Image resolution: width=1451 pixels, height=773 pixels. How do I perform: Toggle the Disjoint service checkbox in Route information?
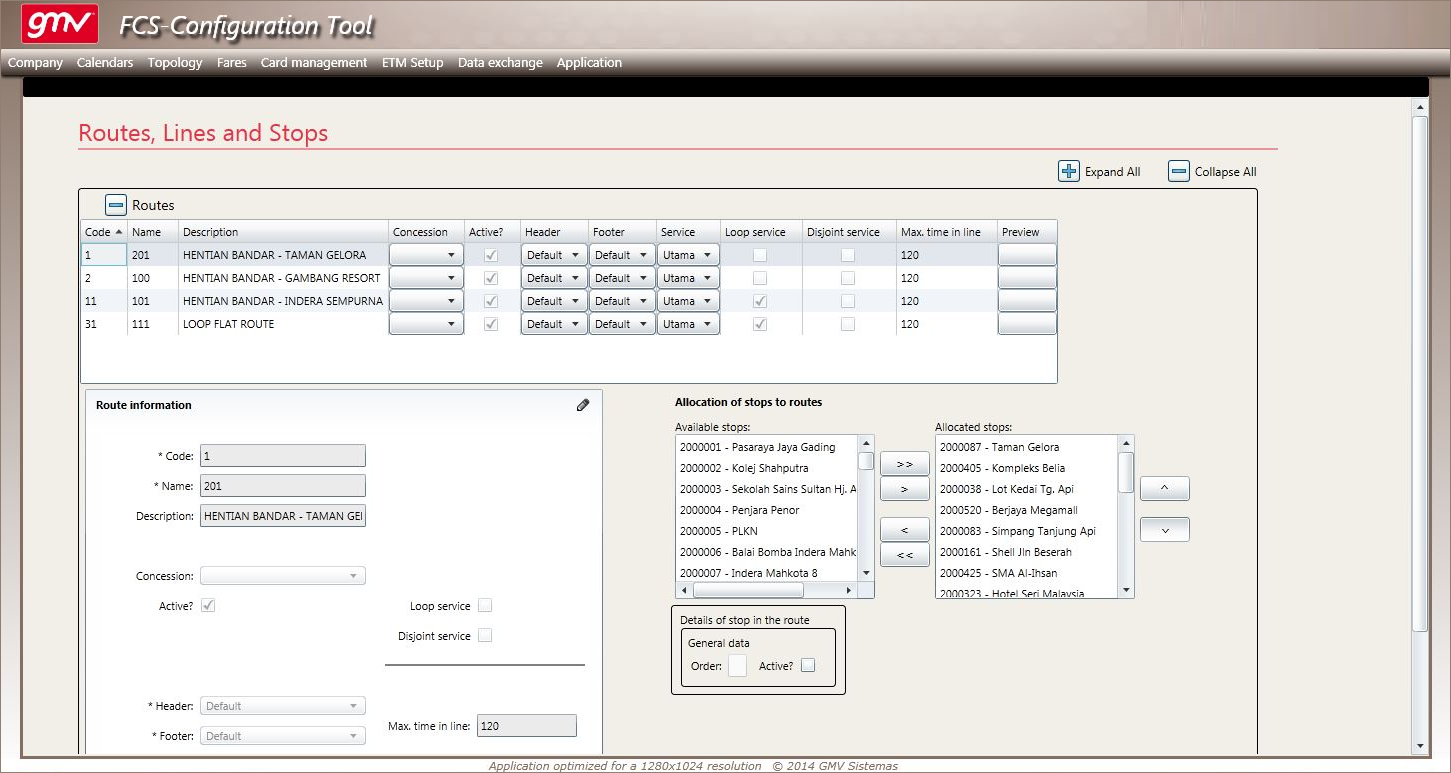point(485,635)
